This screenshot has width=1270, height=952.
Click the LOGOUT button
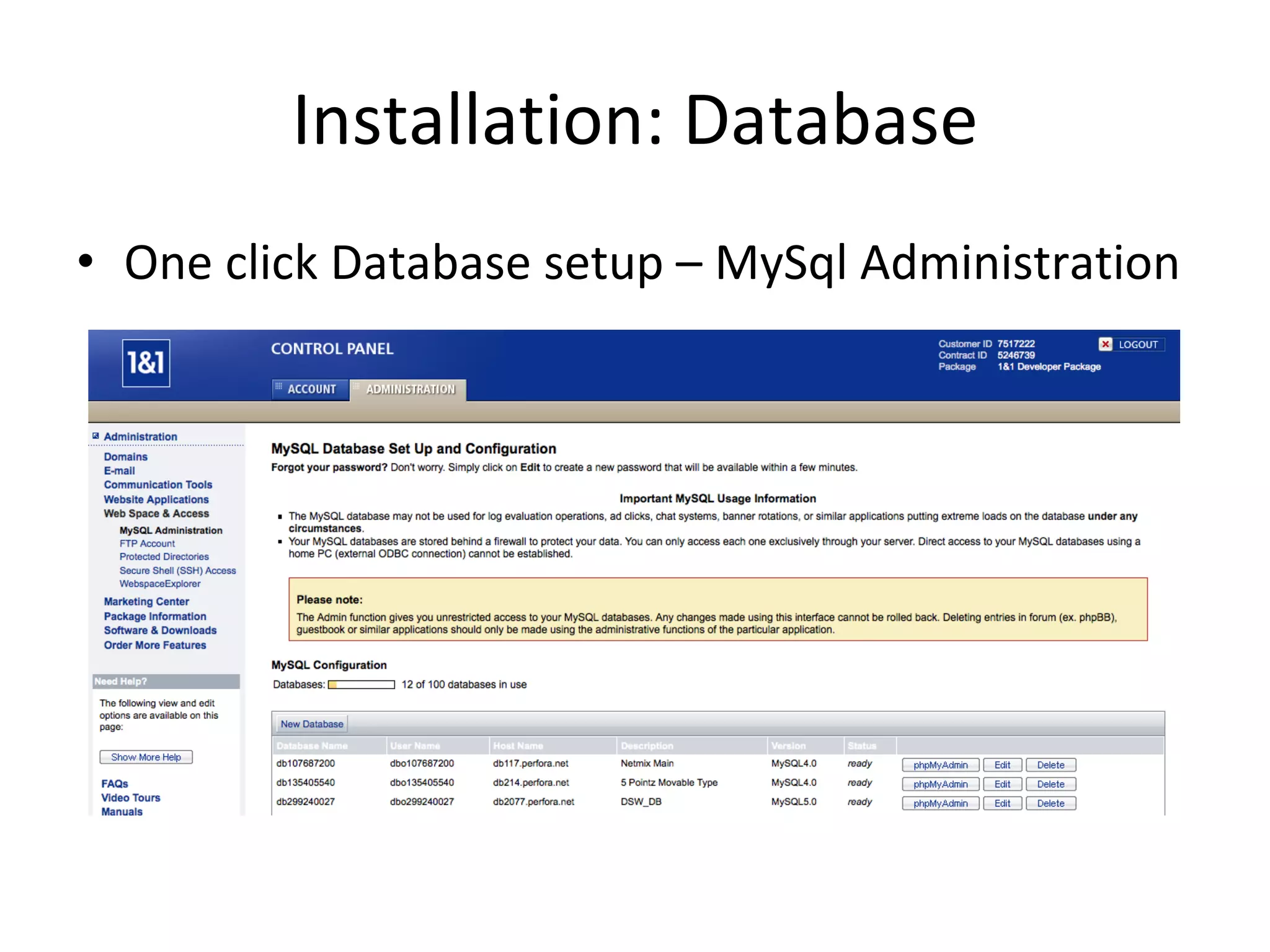pos(1132,344)
